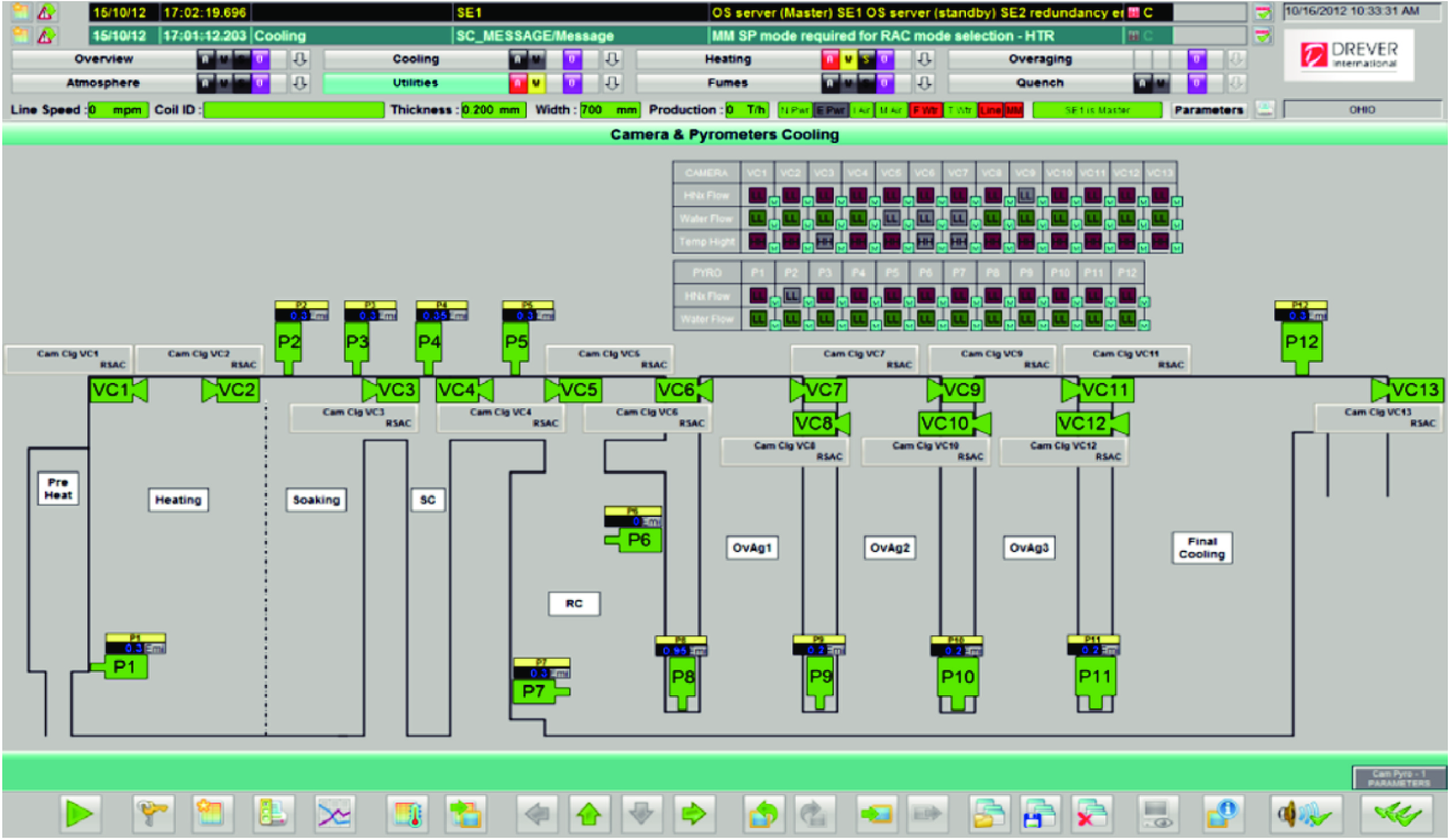Image resolution: width=1449 pixels, height=840 pixels.
Task: Click the yellow W indicator beside Utilities
Action: point(536,83)
